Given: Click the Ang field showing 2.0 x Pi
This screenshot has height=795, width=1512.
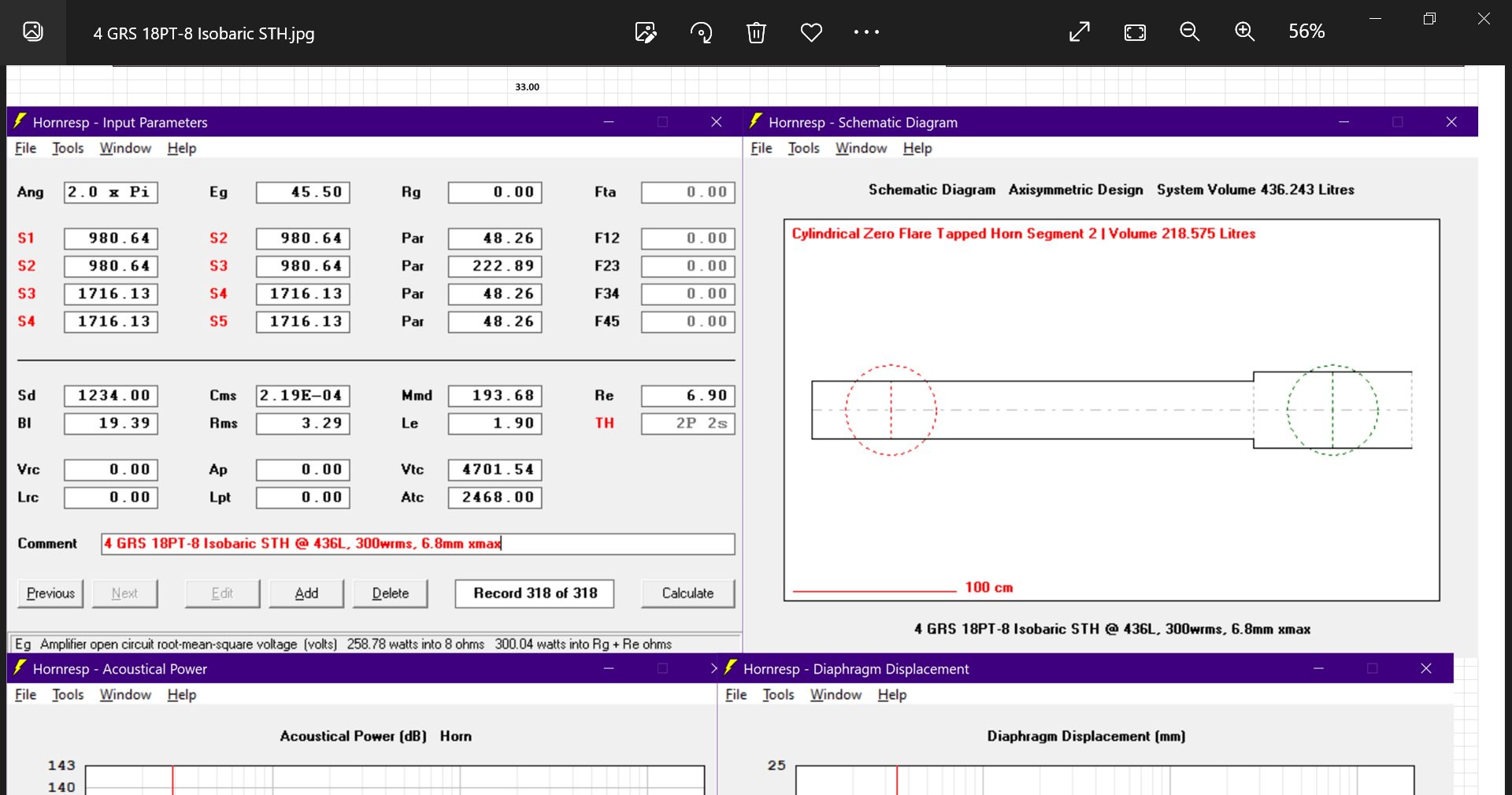Looking at the screenshot, I should point(111,192).
